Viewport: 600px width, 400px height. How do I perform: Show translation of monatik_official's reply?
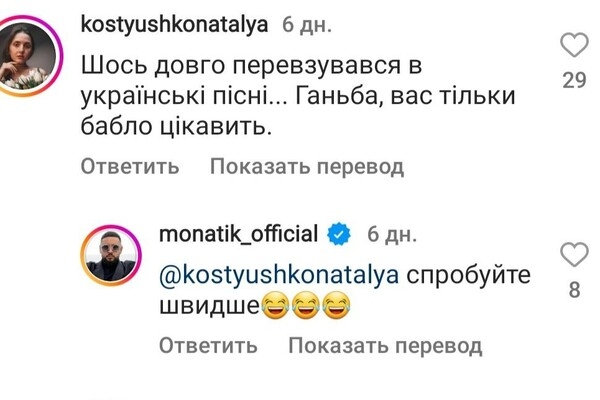click(x=385, y=346)
